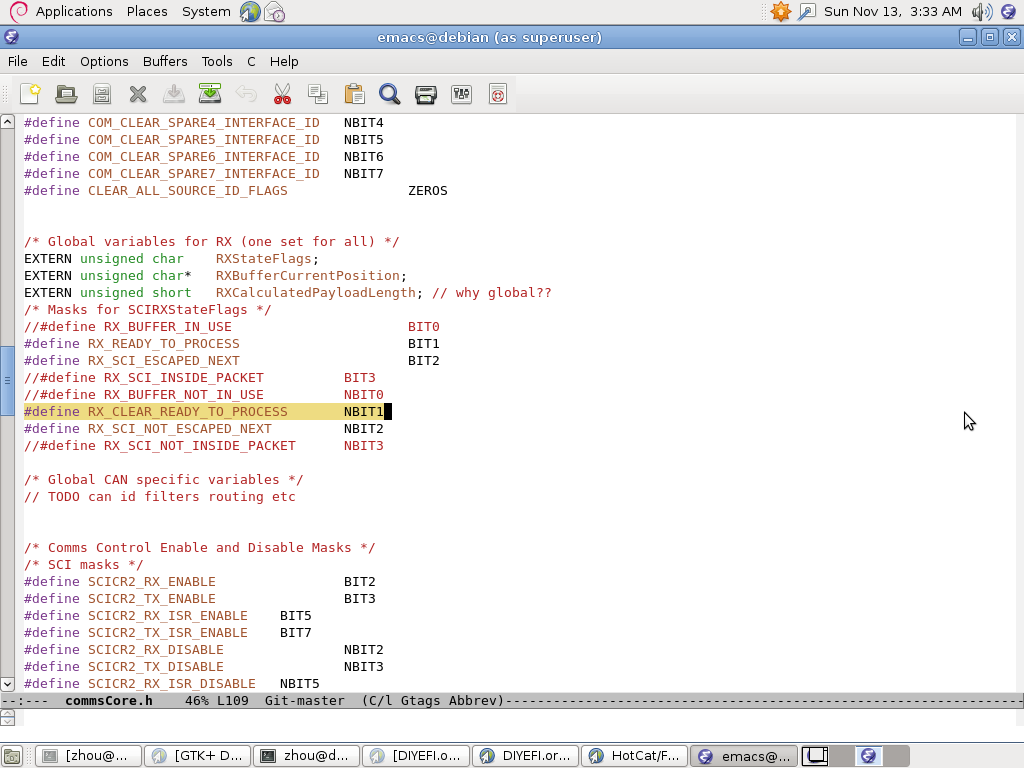Paste using the clipboard icon
1024x768 pixels.
(354, 94)
